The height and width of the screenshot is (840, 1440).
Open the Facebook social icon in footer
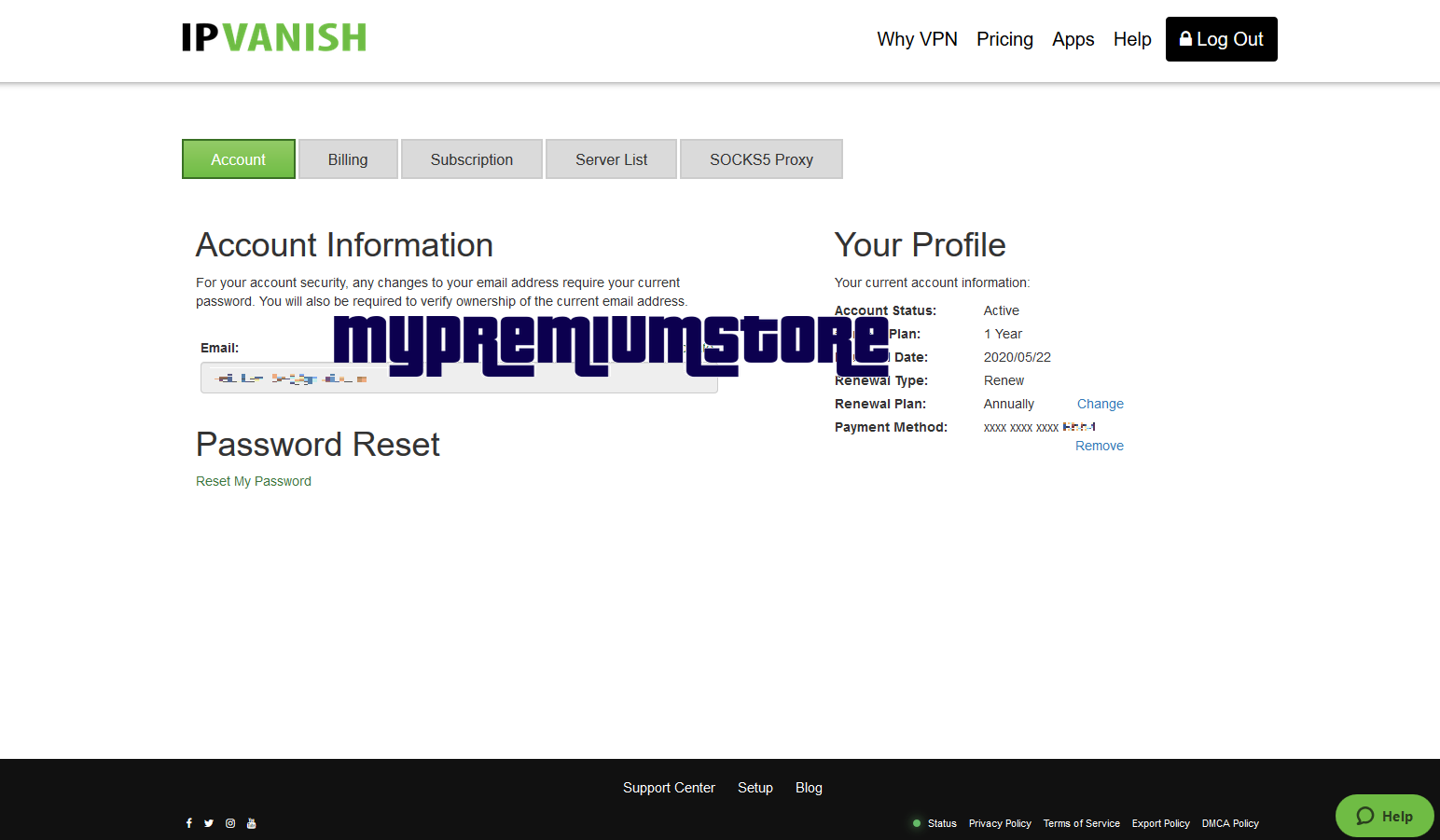pyautogui.click(x=189, y=823)
